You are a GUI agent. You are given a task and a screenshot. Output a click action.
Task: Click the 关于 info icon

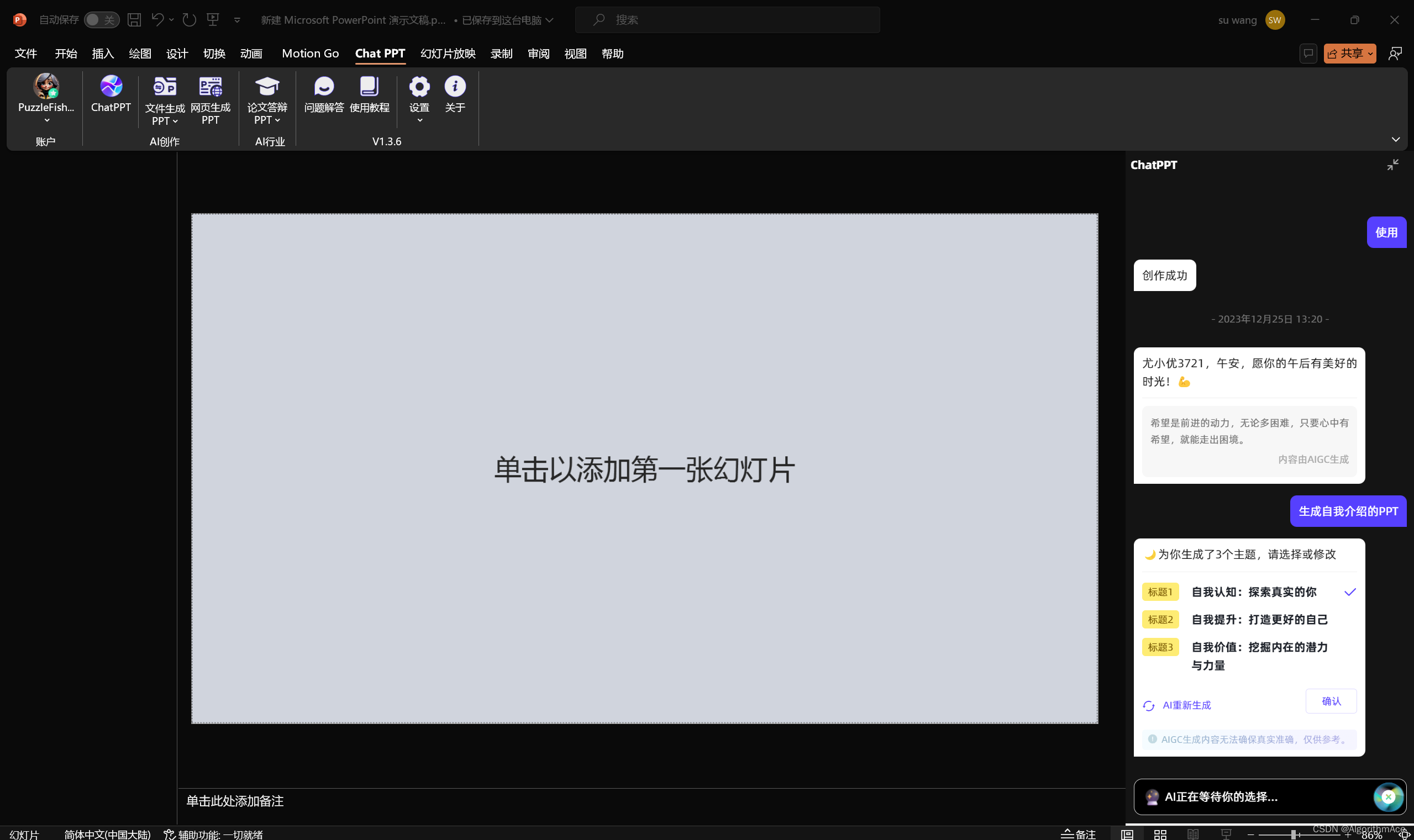[455, 87]
